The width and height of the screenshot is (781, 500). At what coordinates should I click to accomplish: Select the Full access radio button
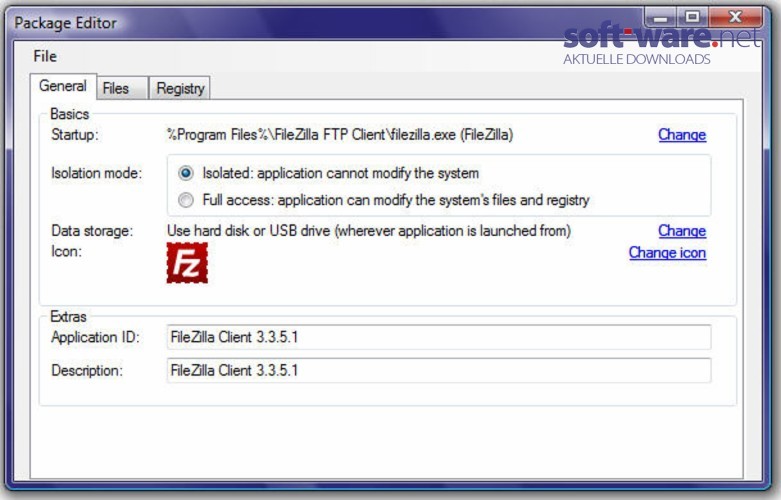tap(186, 200)
